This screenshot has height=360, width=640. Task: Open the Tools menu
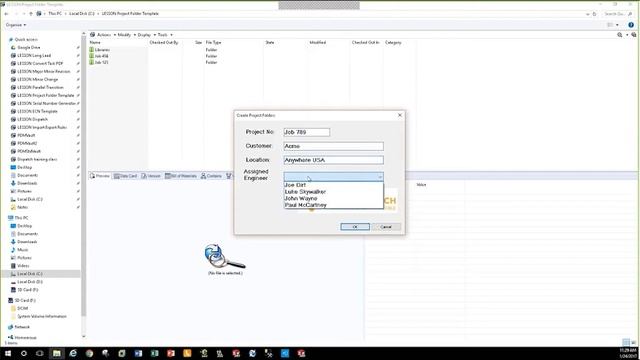coord(162,35)
